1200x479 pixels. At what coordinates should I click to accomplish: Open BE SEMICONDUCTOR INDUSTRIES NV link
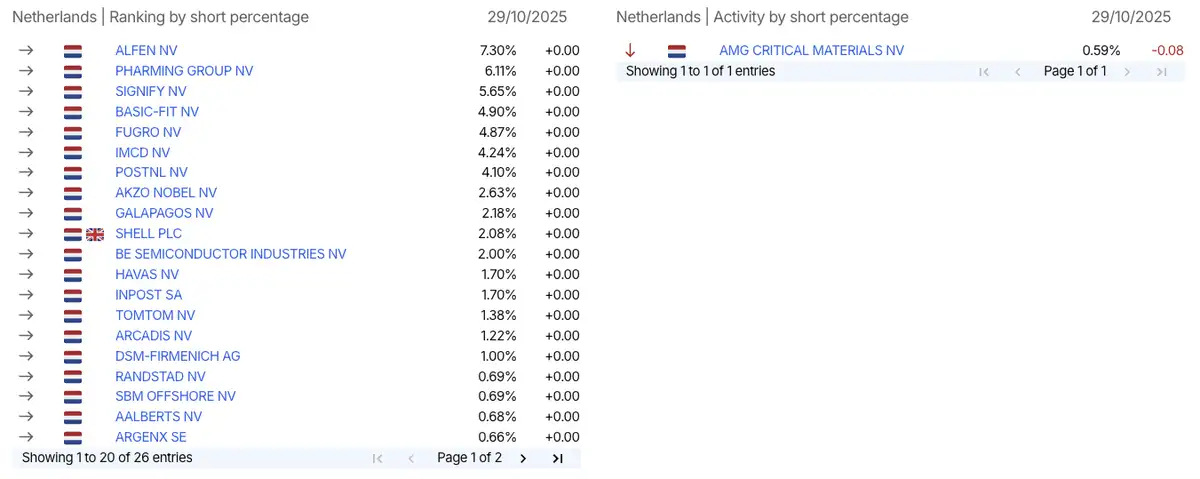pos(231,254)
